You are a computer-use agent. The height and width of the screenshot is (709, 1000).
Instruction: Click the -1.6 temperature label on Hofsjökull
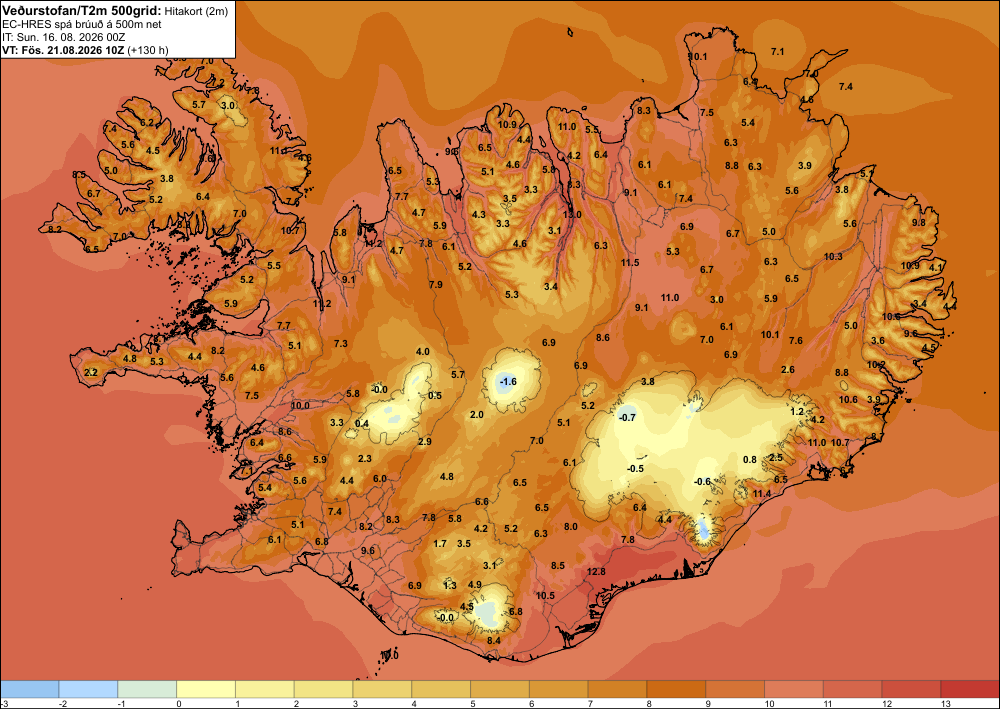pyautogui.click(x=508, y=381)
